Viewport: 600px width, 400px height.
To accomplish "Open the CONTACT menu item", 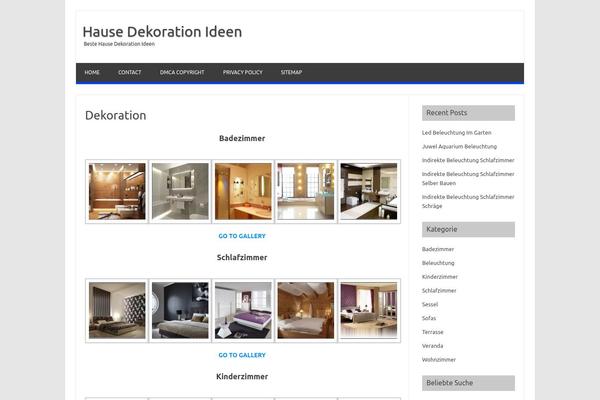I will 129,72.
